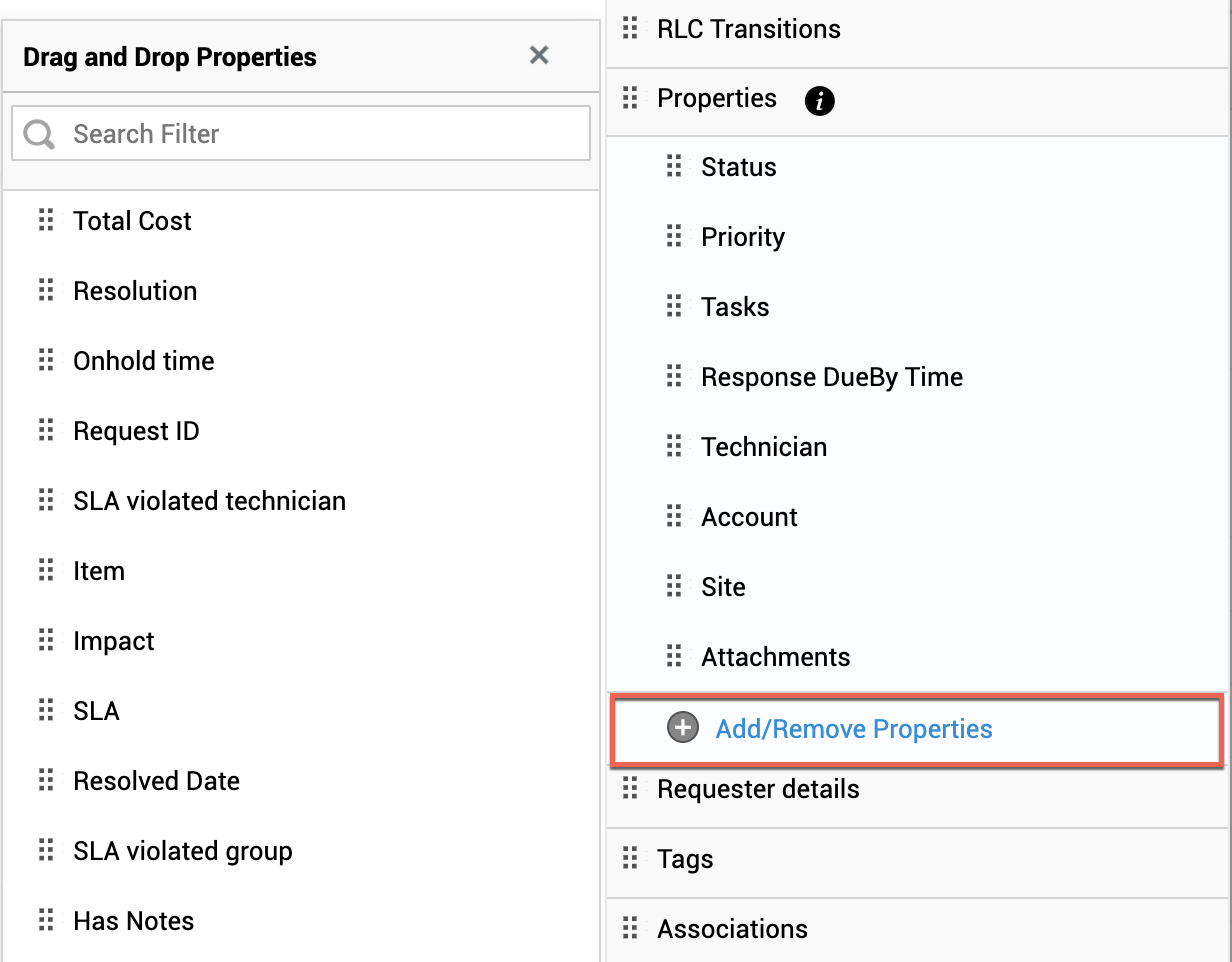
Task: Click the drag handle beside Status
Action: (x=674, y=167)
